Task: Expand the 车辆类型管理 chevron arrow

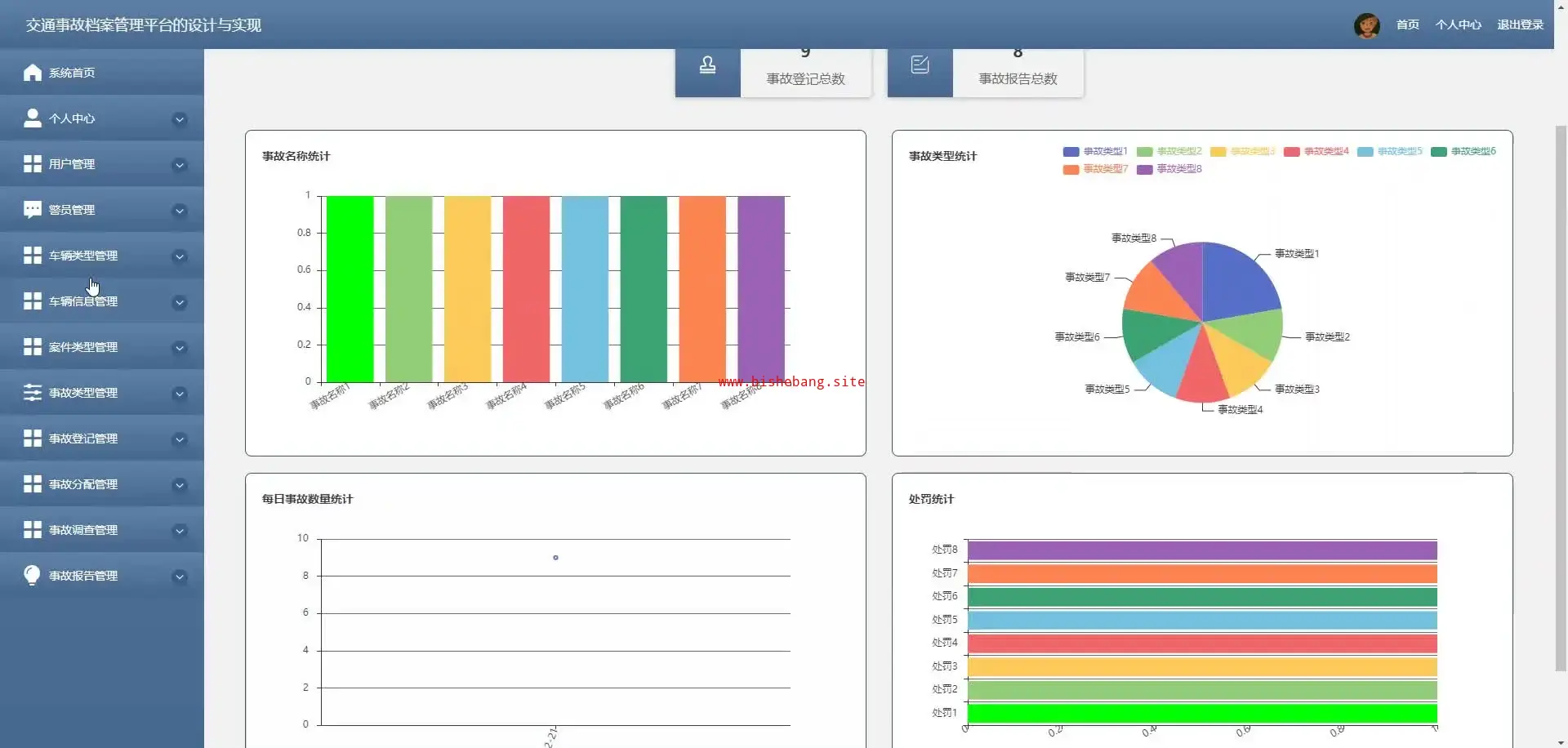Action: [180, 256]
